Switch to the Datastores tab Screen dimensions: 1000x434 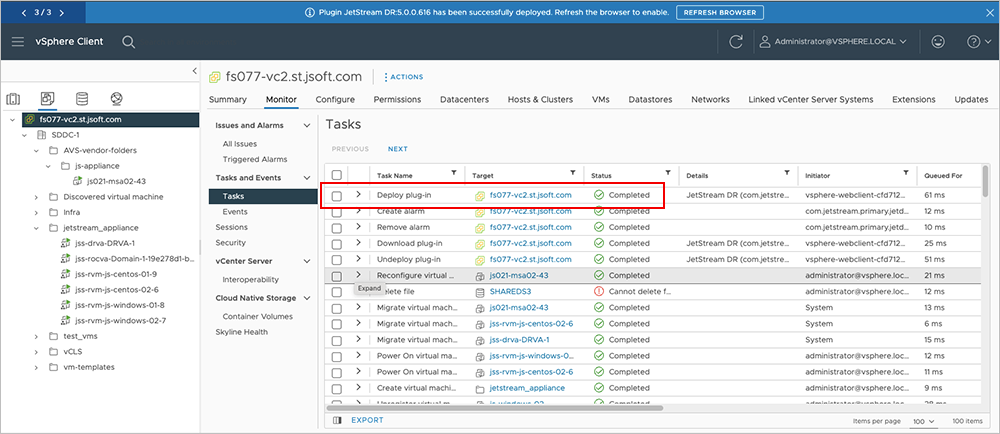pyautogui.click(x=650, y=100)
